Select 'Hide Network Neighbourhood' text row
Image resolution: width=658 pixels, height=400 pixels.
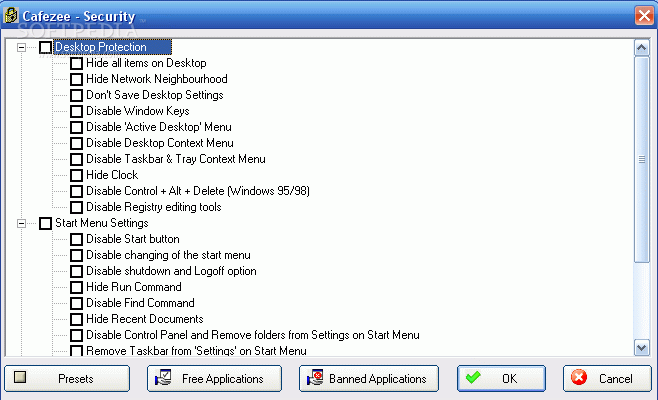click(157, 79)
